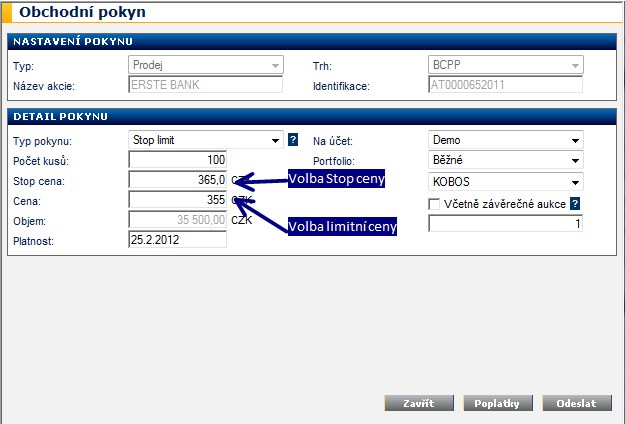Click the Objem amount field
The height and width of the screenshot is (424, 625).
coord(178,220)
